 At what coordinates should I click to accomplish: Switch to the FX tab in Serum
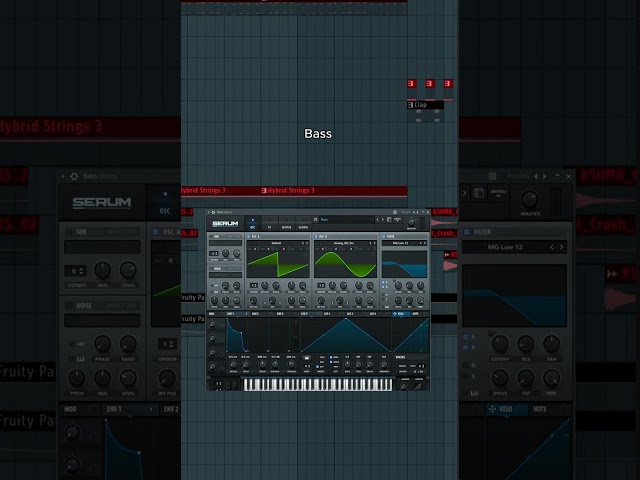point(270,223)
